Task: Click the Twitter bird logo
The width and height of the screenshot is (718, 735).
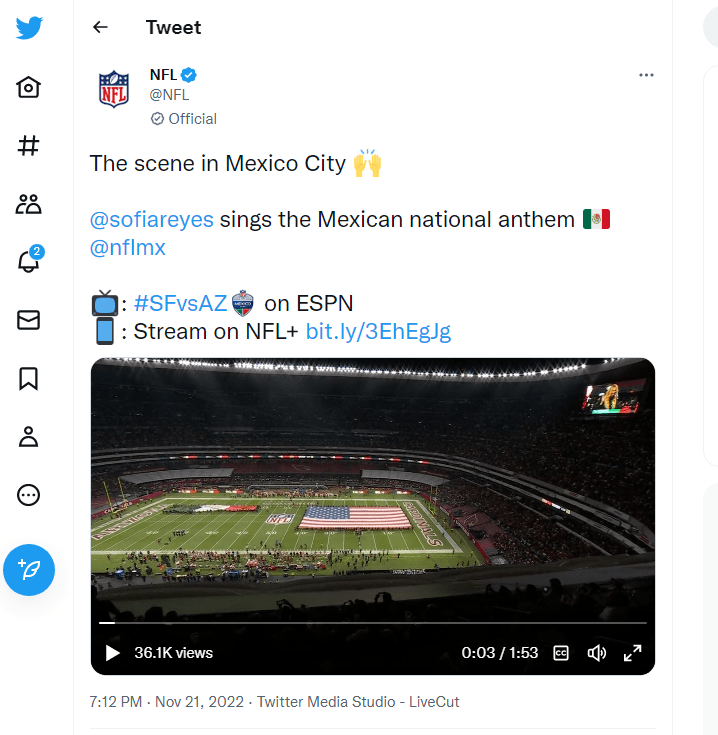Action: tap(29, 28)
